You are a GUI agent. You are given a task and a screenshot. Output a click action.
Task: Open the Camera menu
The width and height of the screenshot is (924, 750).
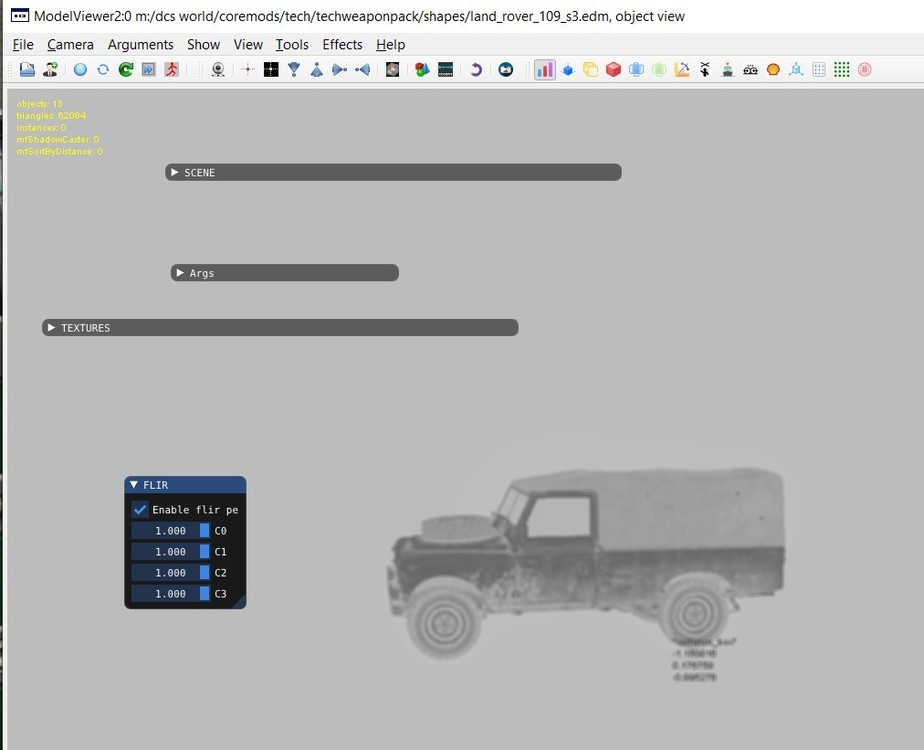[x=70, y=44]
